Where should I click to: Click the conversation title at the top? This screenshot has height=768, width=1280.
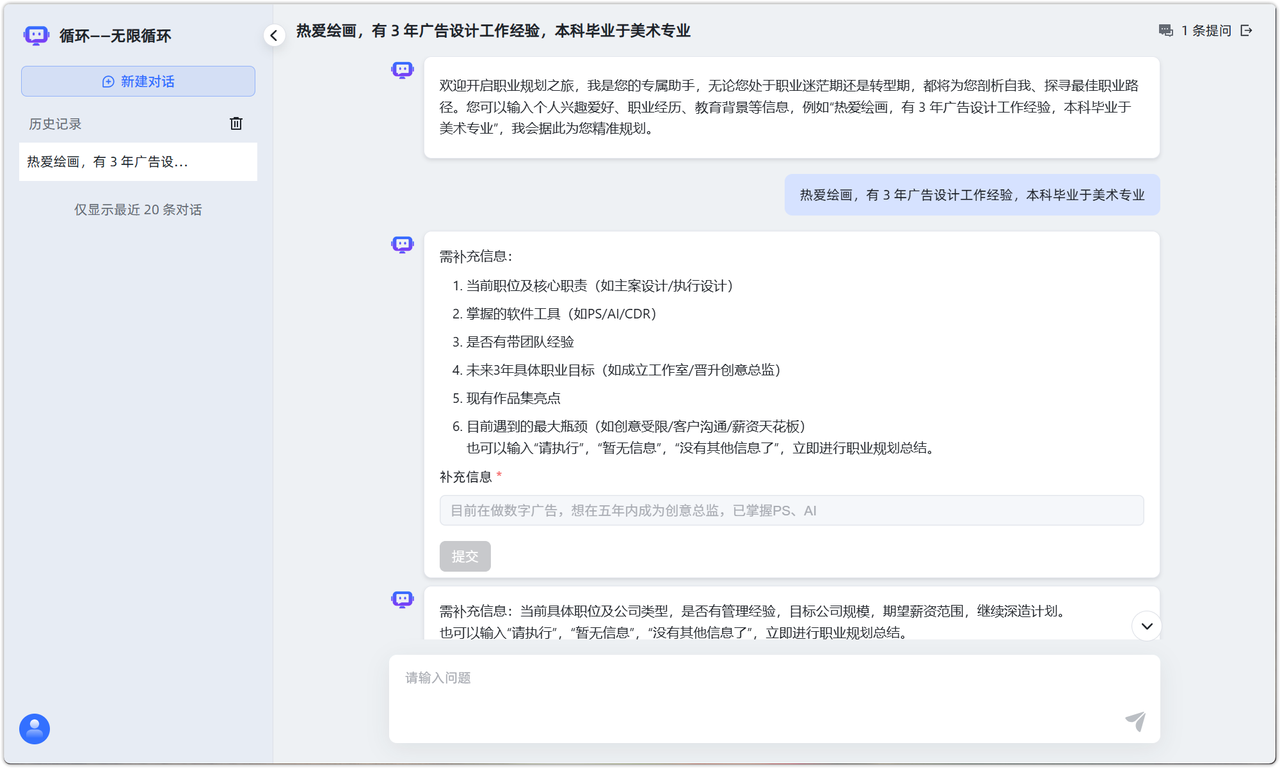coord(493,31)
